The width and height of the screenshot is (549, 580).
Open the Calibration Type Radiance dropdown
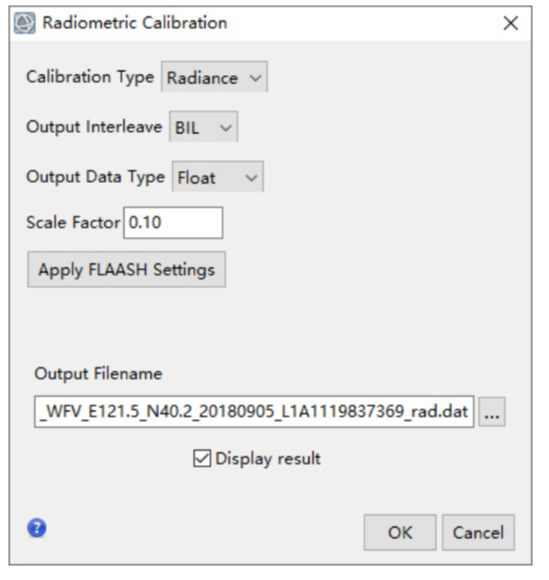click(x=214, y=77)
